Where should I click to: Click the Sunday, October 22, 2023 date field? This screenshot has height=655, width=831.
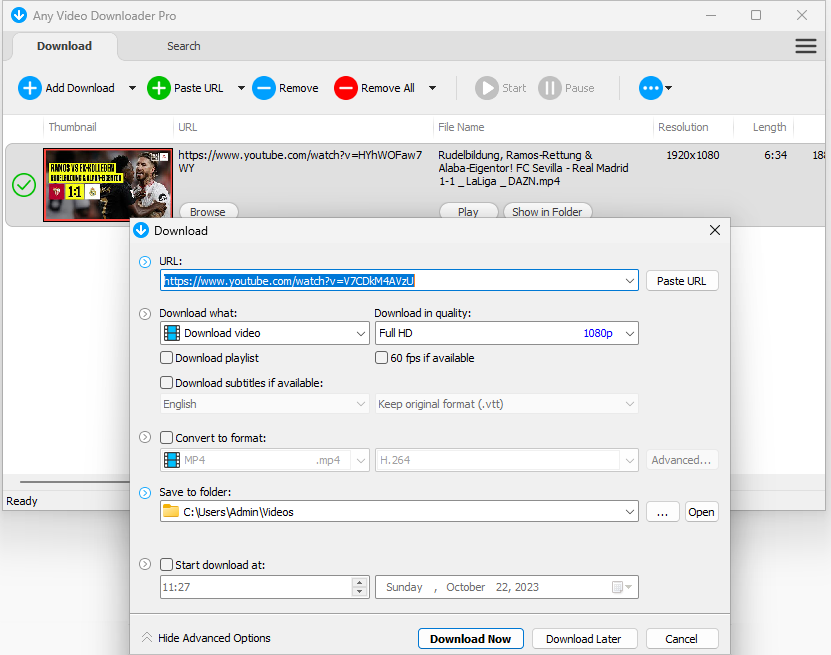(507, 587)
